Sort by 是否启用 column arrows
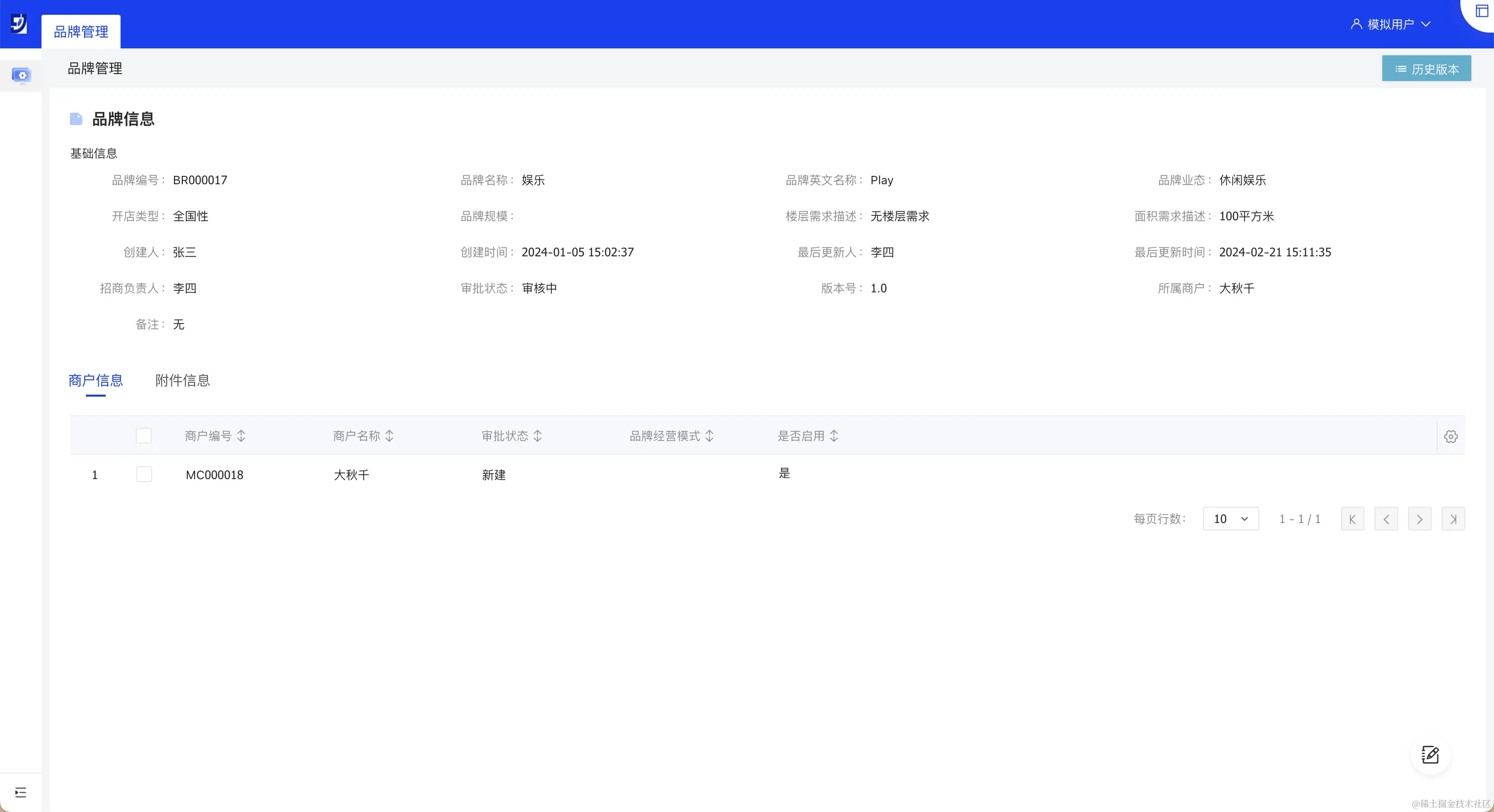Image resolution: width=1494 pixels, height=812 pixels. point(834,436)
